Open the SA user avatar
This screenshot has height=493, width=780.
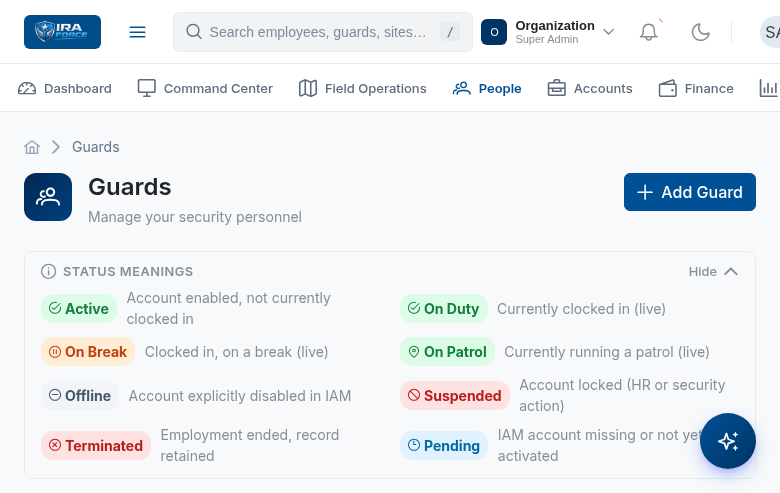tap(770, 32)
